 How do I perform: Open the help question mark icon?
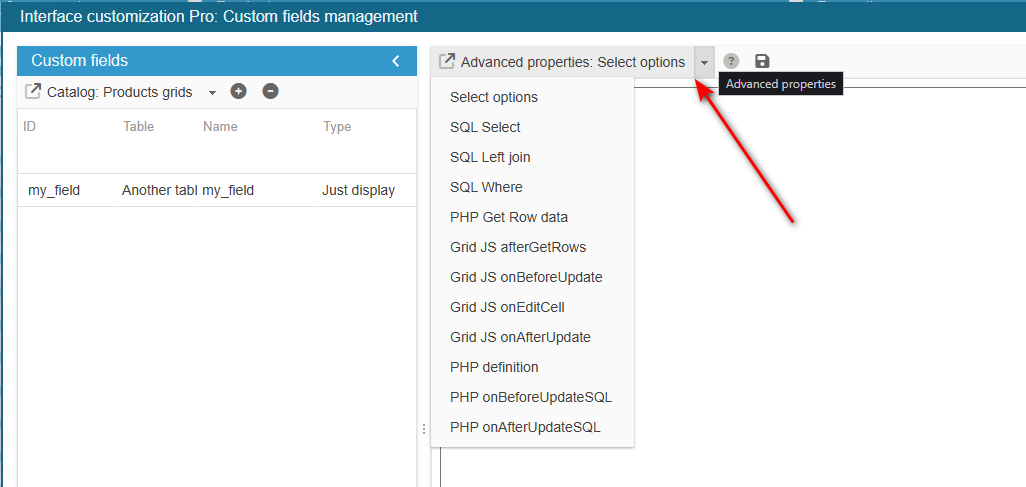coord(731,62)
